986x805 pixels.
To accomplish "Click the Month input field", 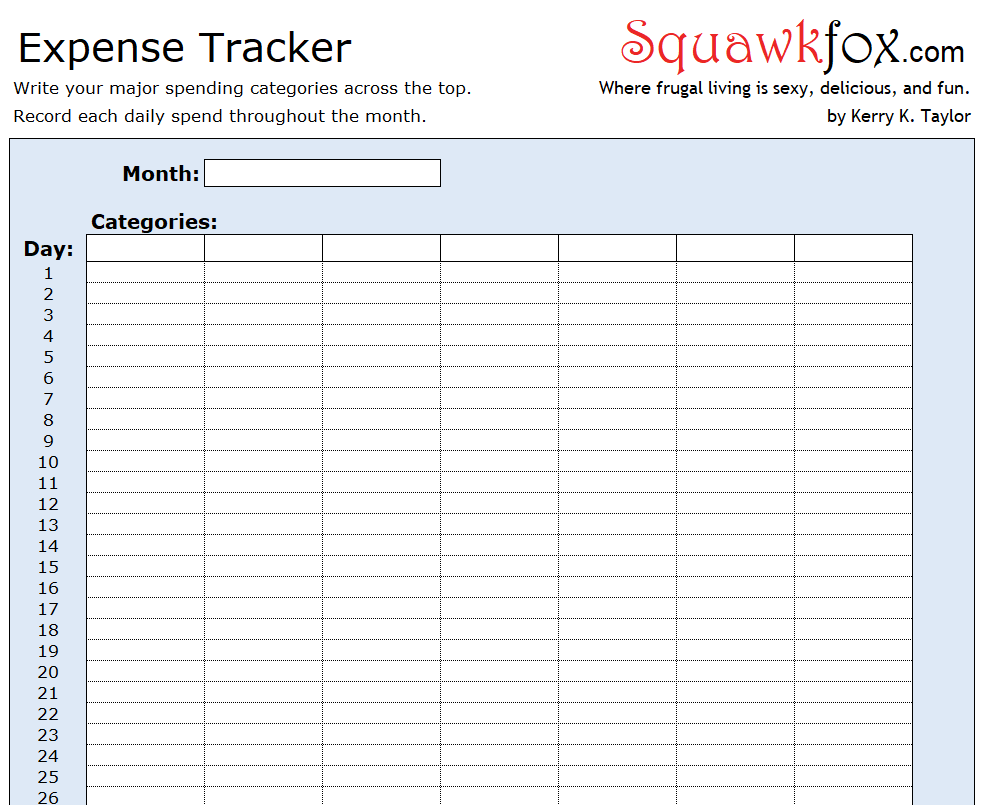I will point(322,173).
